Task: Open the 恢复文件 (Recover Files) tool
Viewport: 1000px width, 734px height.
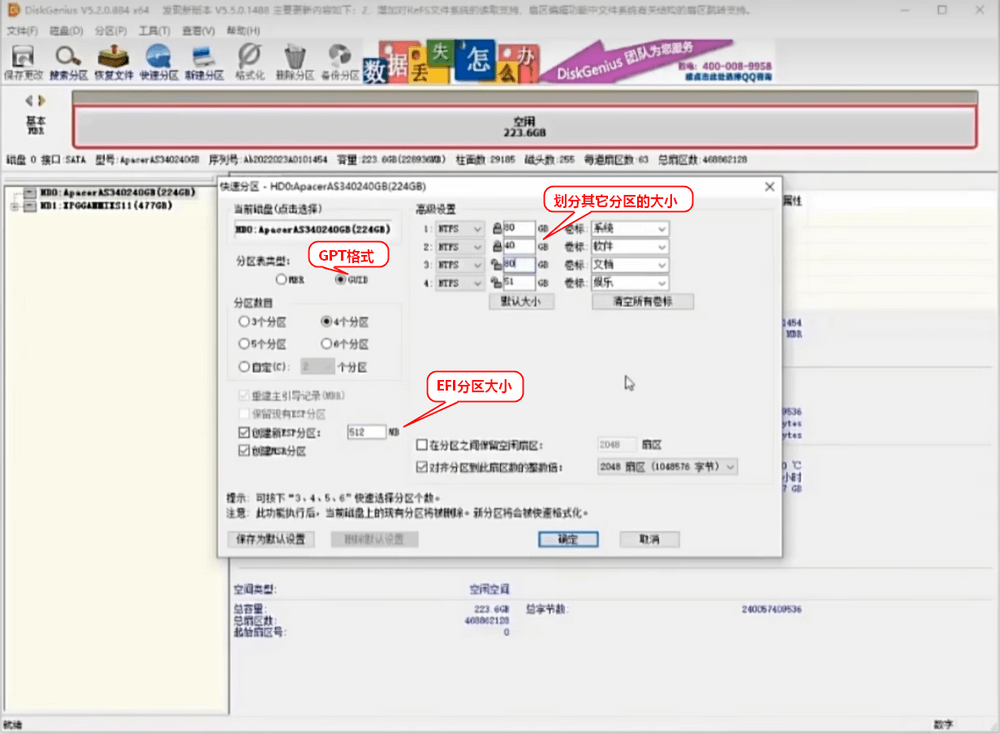Action: (115, 62)
